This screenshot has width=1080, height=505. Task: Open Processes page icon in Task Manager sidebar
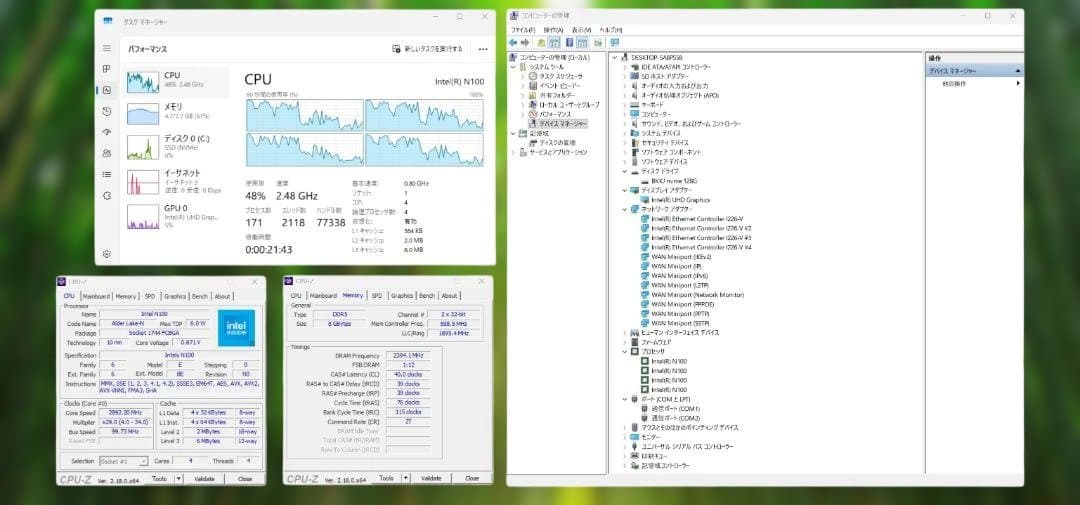click(107, 69)
